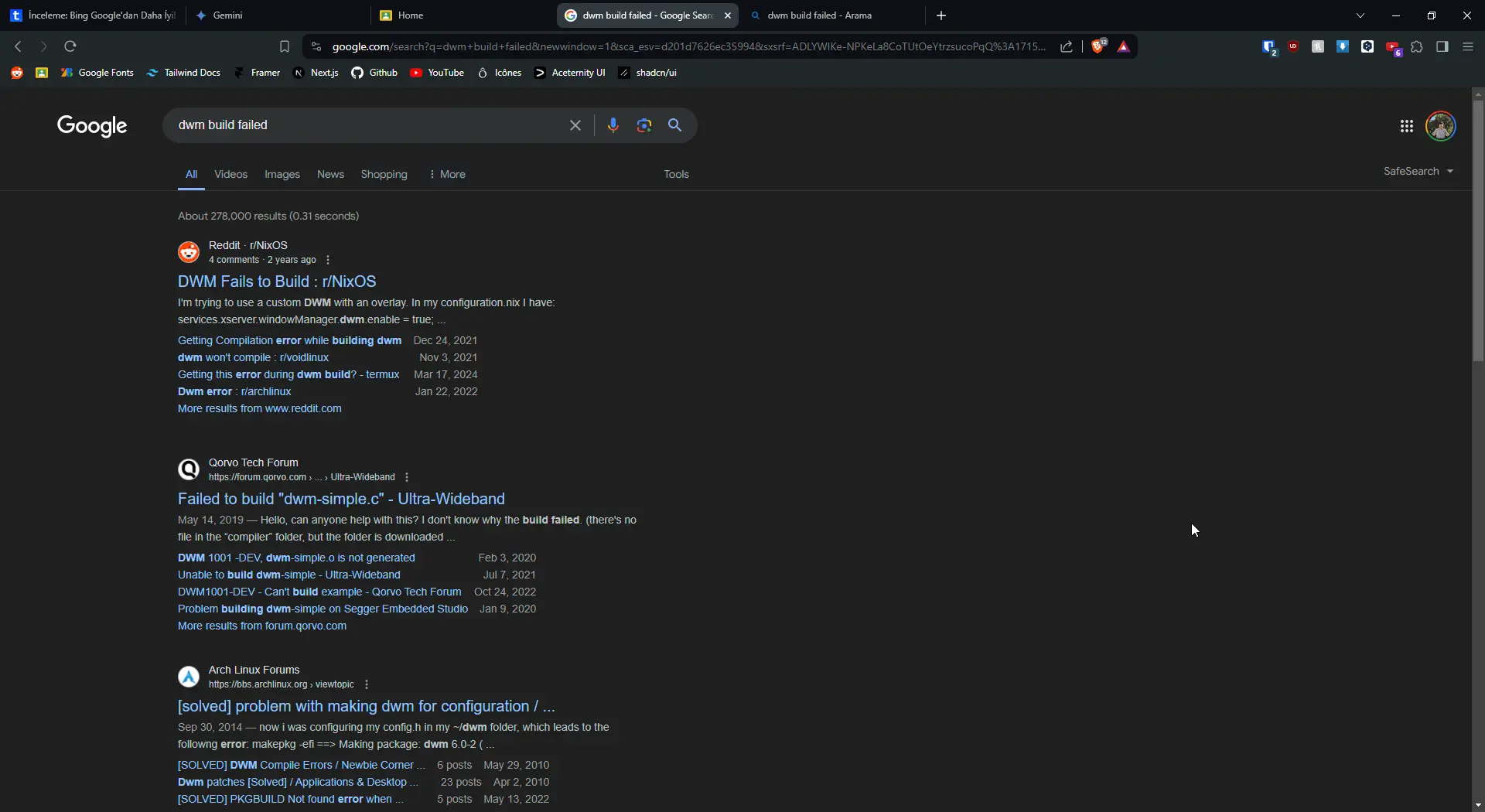Click the scrollbar down arrow
Image resolution: width=1485 pixels, height=812 pixels.
tap(1478, 805)
